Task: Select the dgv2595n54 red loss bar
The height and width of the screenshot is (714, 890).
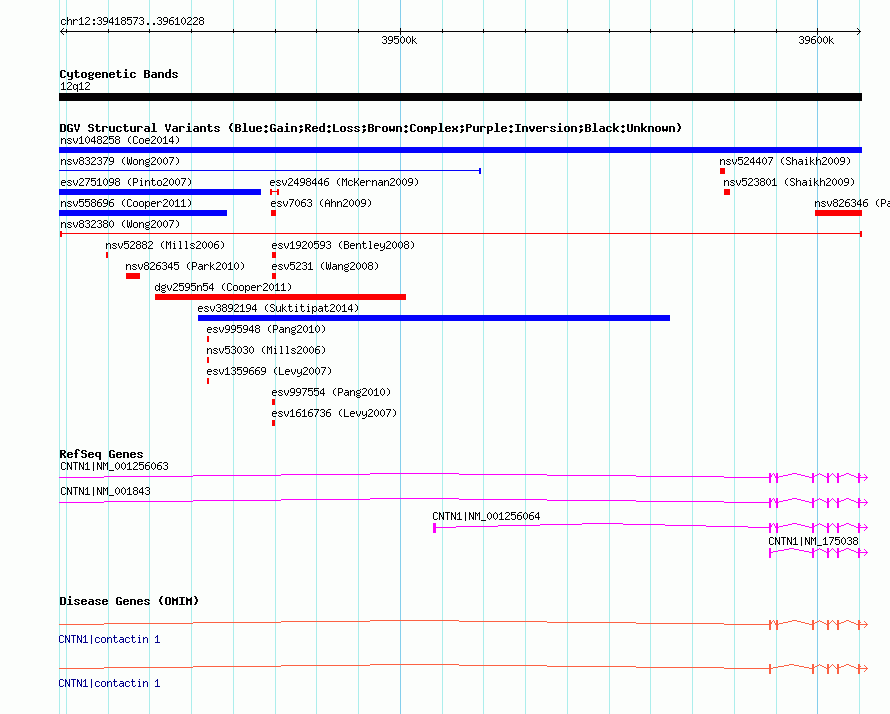Action: click(x=280, y=297)
